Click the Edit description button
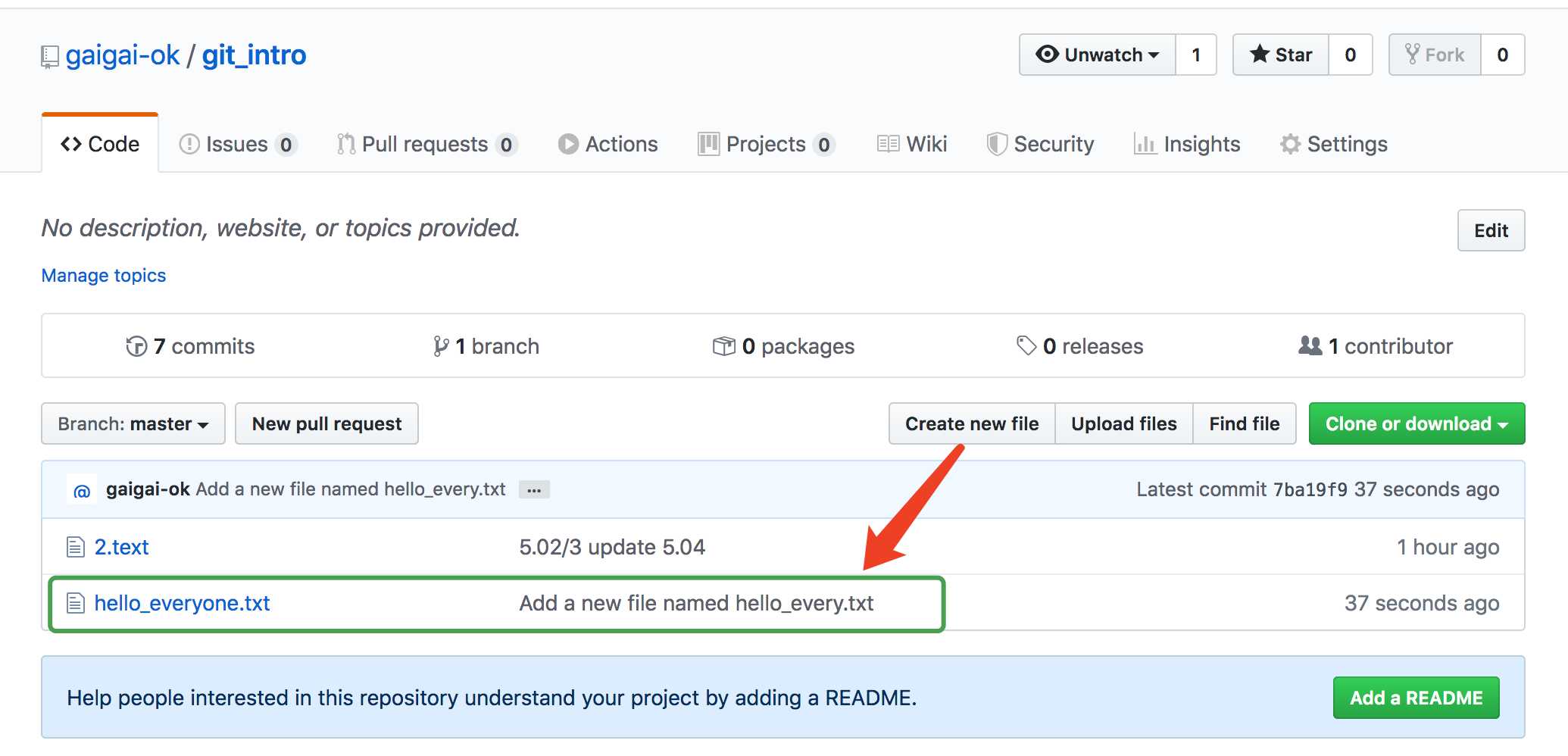The image size is (1568, 756). coord(1491,230)
